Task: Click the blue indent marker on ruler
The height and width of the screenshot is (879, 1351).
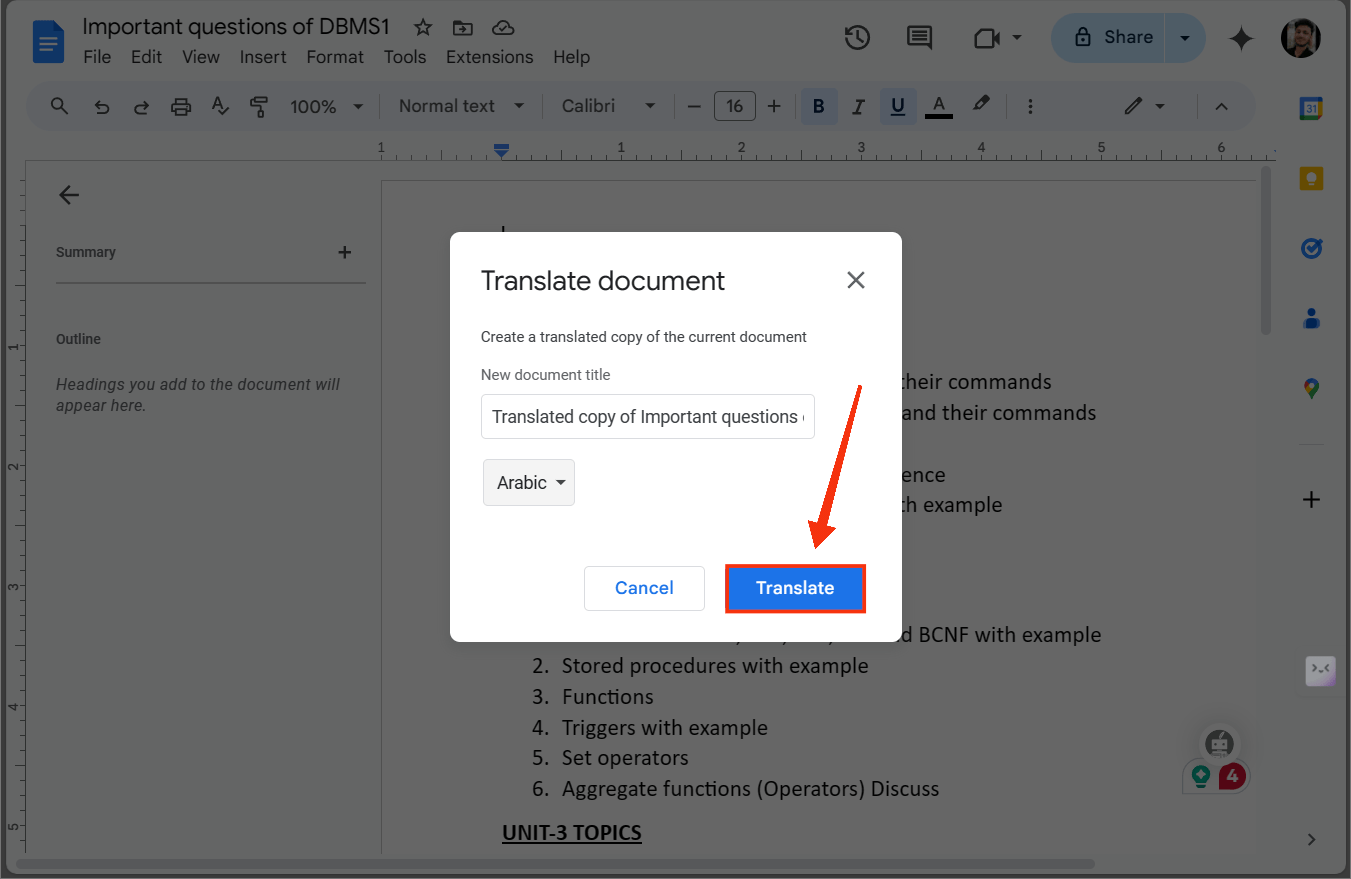Action: click(x=501, y=151)
